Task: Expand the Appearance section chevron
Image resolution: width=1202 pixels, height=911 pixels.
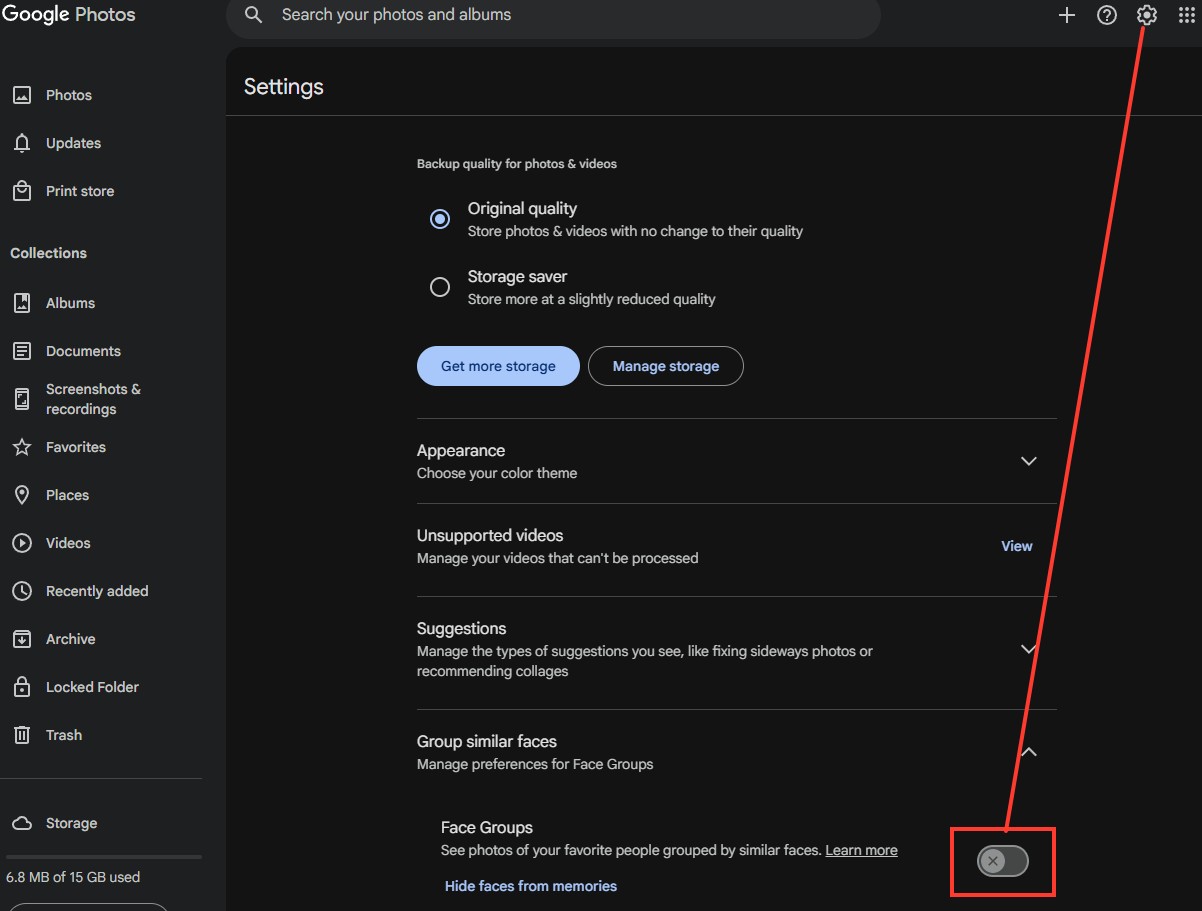Action: (1029, 461)
